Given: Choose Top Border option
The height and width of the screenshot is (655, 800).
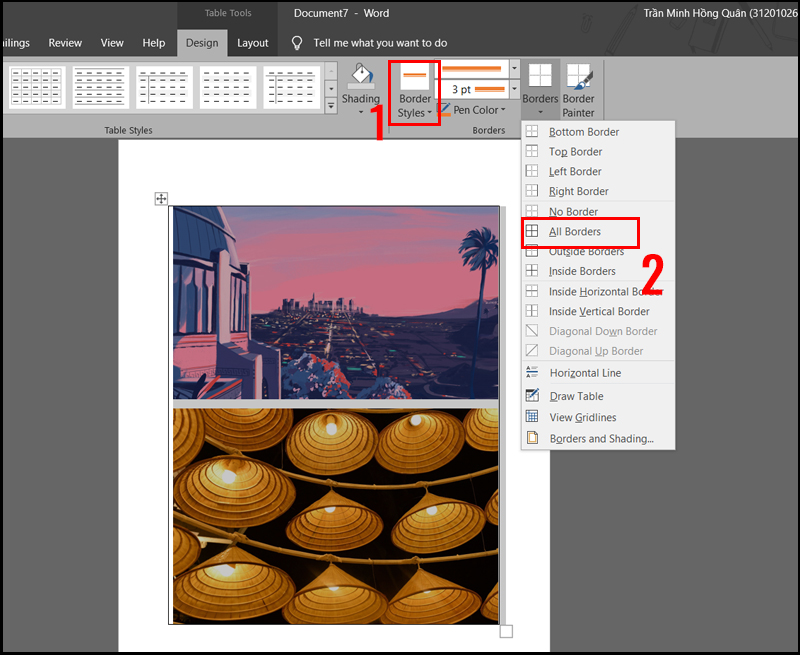Looking at the screenshot, I should (598, 152).
